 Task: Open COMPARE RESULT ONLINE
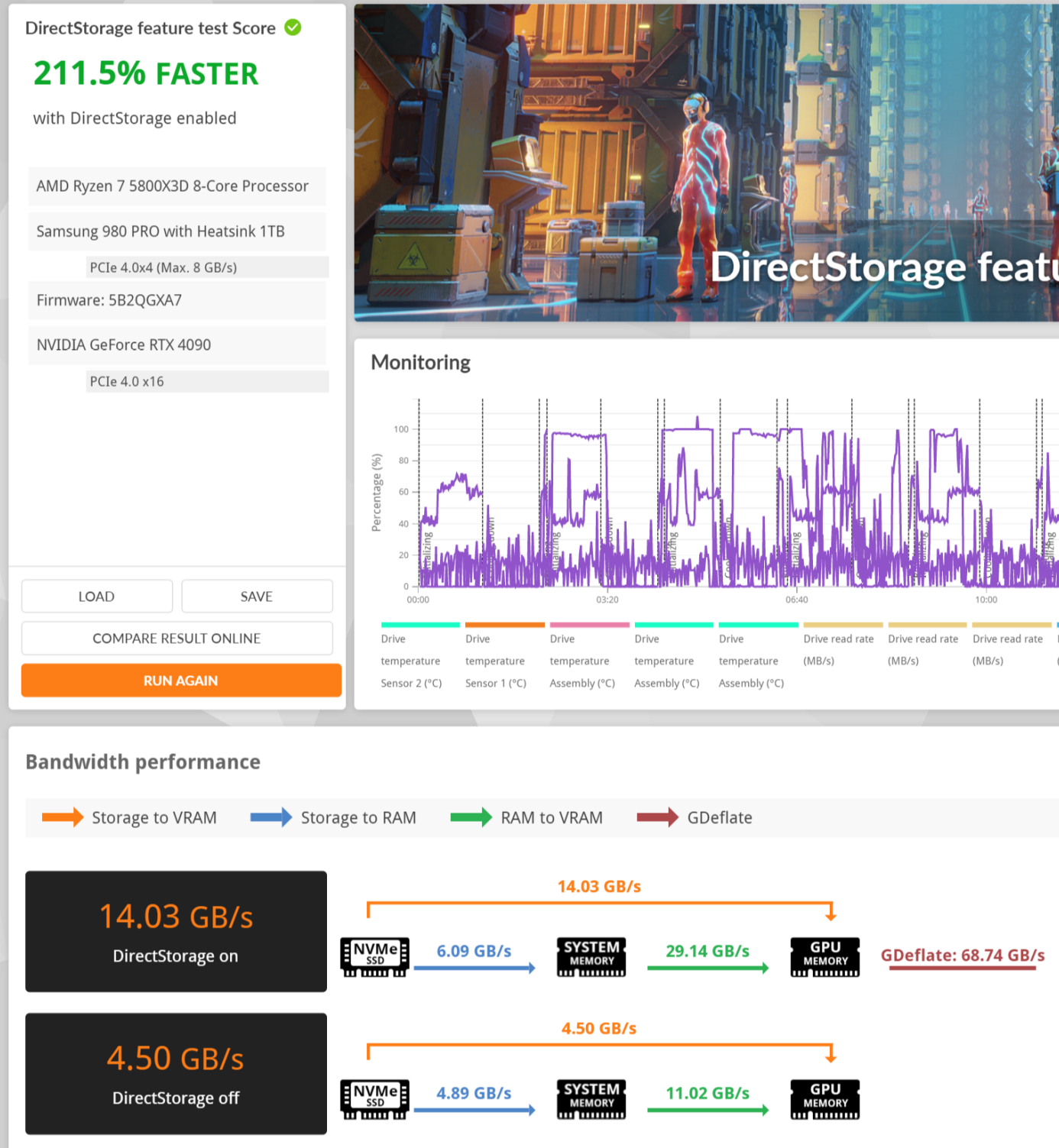tap(177, 639)
